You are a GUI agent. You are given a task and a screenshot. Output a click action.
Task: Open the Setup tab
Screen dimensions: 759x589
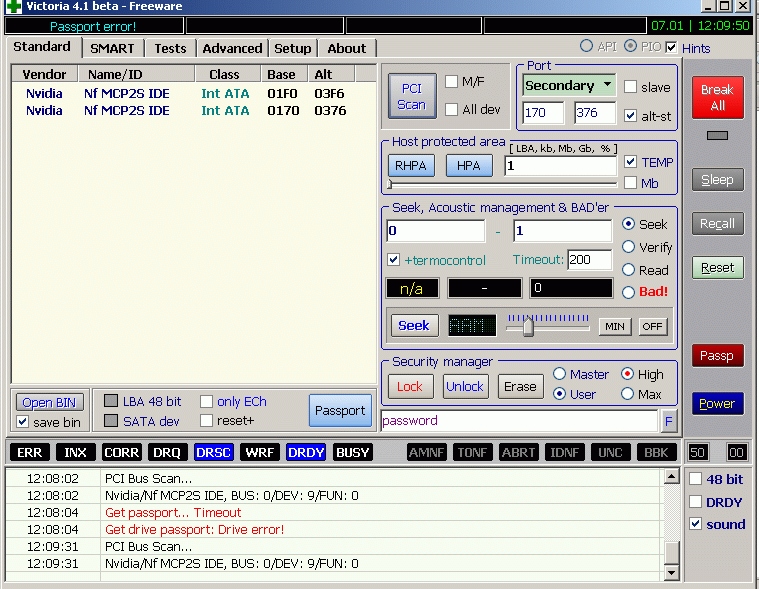292,48
